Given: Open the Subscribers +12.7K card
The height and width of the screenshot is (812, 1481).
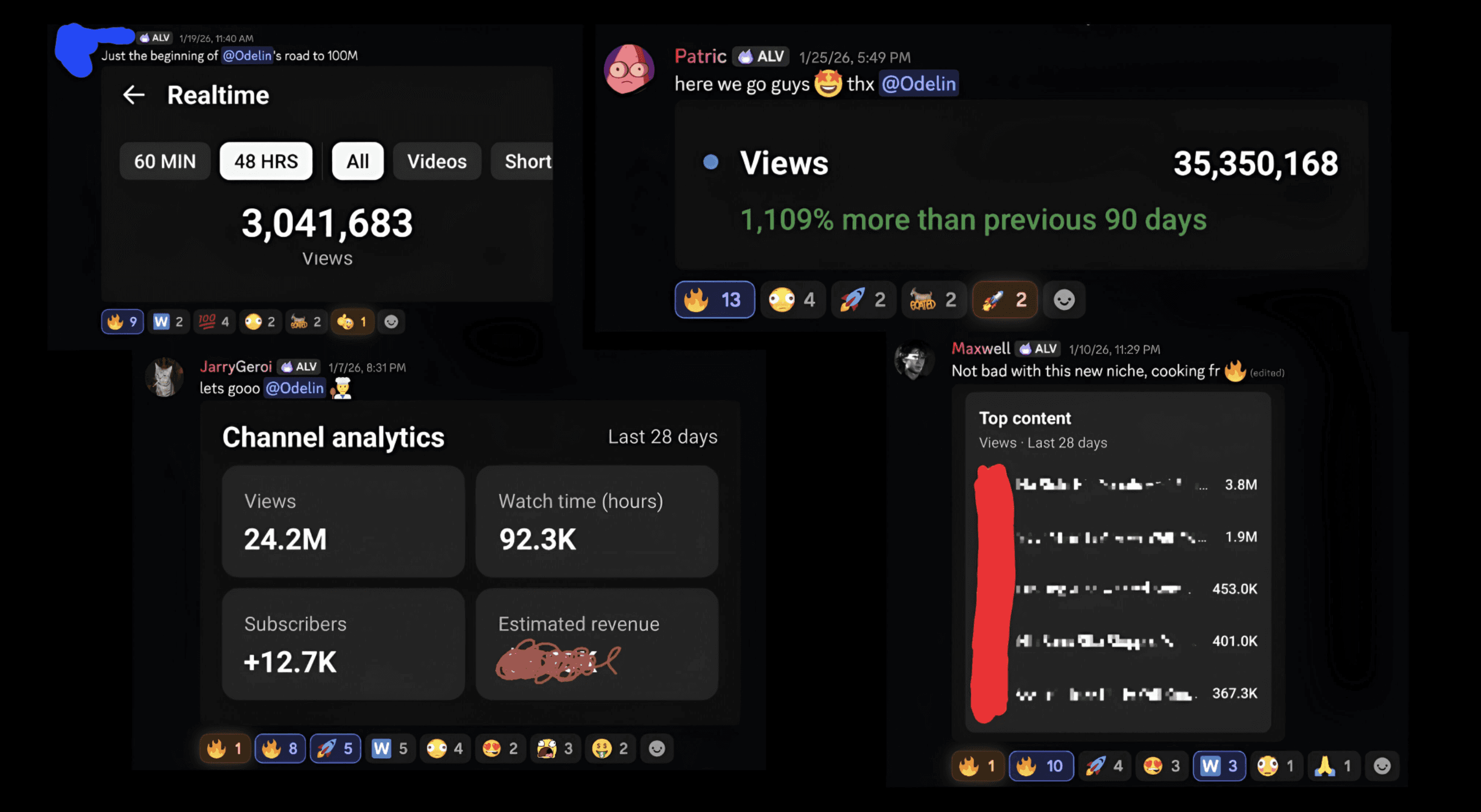Looking at the screenshot, I should 343,644.
